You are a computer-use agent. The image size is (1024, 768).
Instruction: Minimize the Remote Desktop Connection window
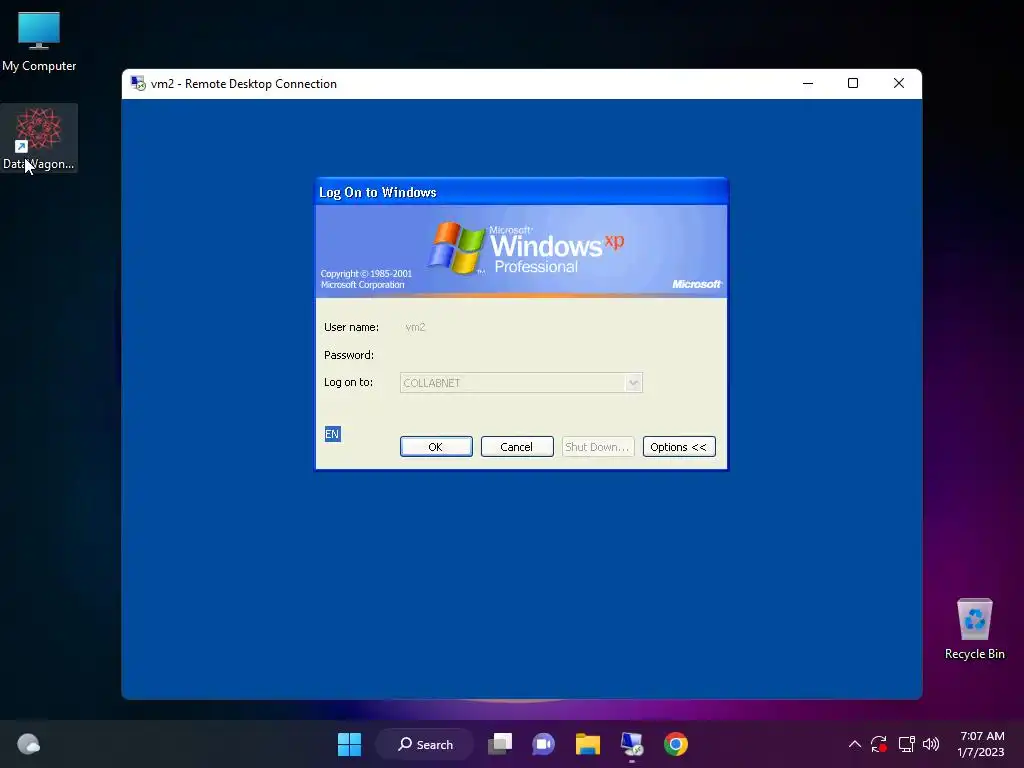[808, 84]
